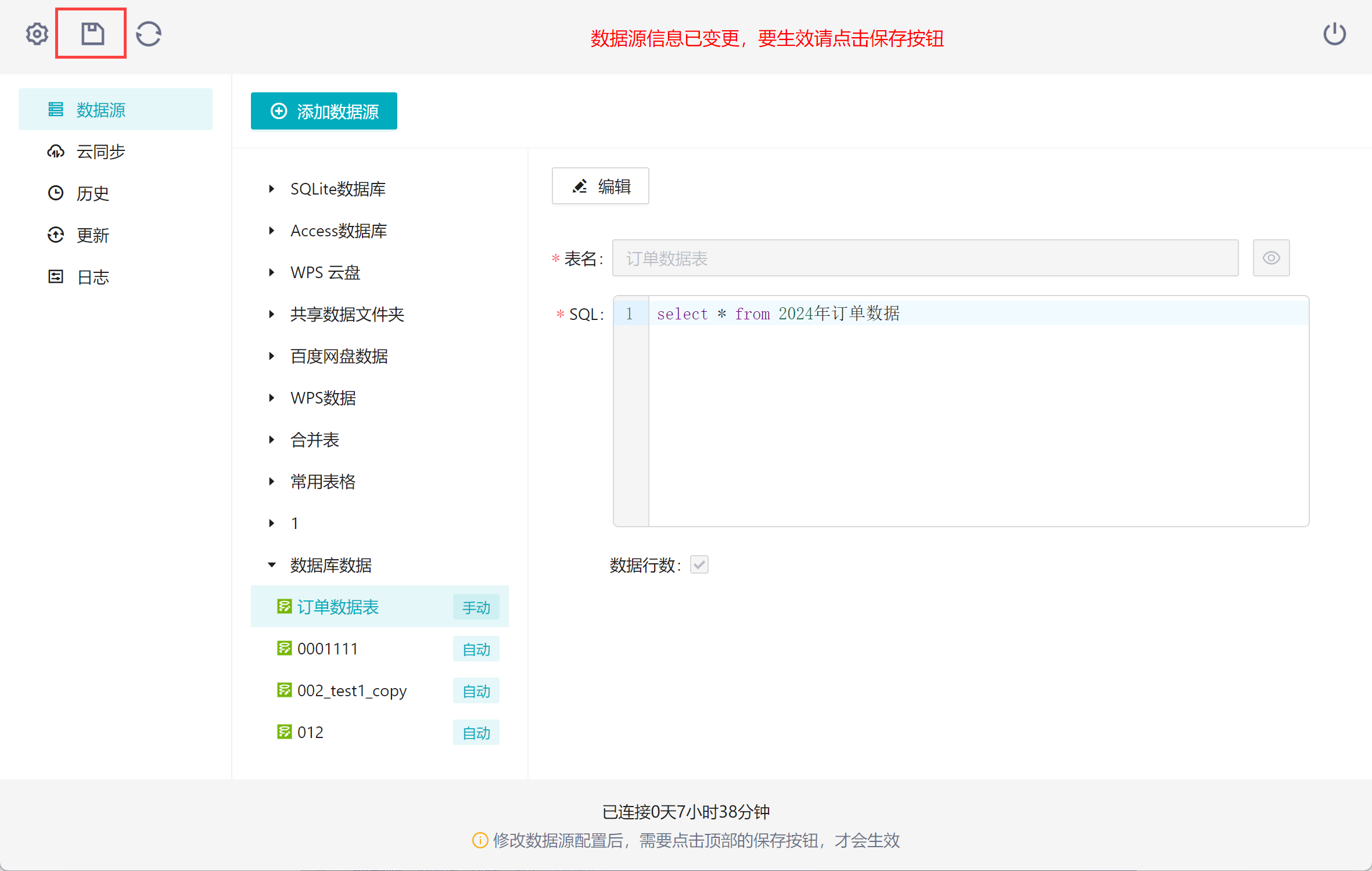Viewport: 1372px width, 871px height.
Task: Open the 数据源 sidebar menu
Action: tap(116, 109)
